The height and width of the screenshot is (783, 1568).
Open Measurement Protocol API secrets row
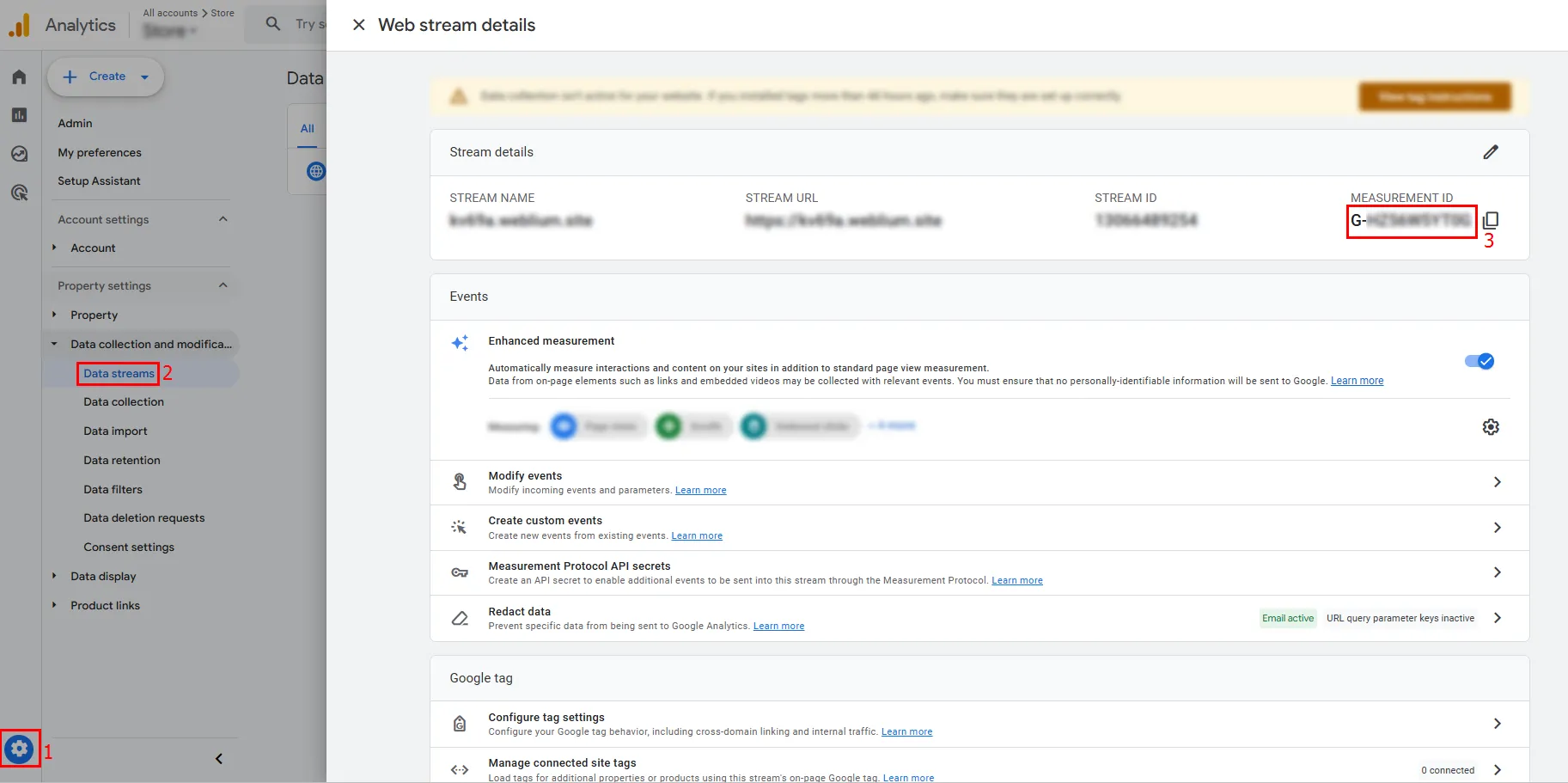pyautogui.click(x=979, y=572)
